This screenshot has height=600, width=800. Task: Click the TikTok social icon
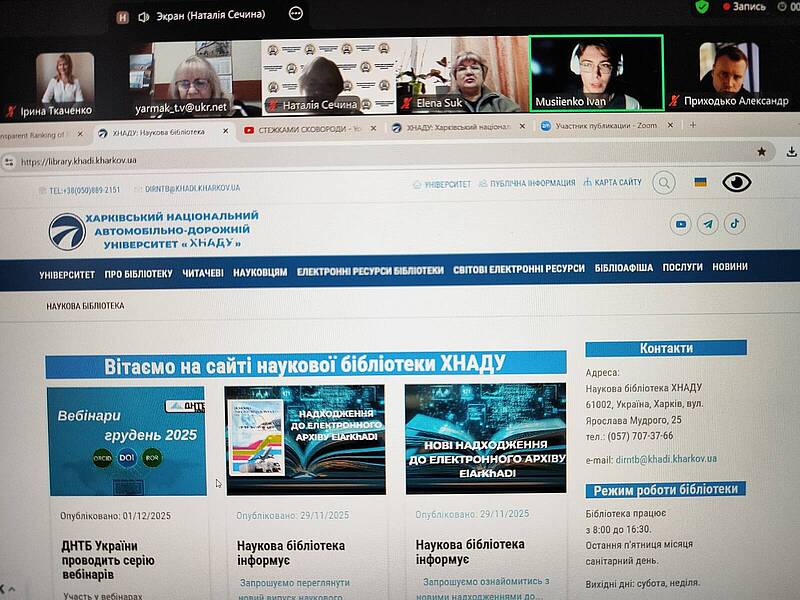click(x=735, y=224)
